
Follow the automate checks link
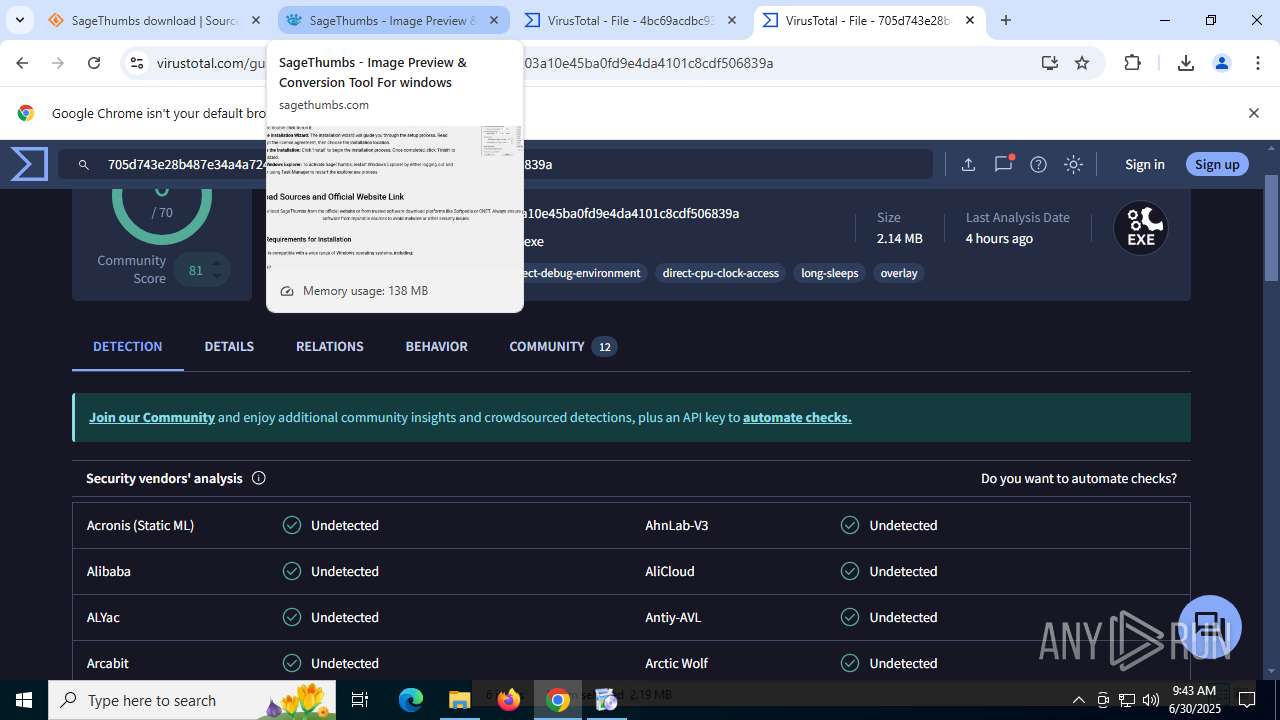click(x=797, y=417)
